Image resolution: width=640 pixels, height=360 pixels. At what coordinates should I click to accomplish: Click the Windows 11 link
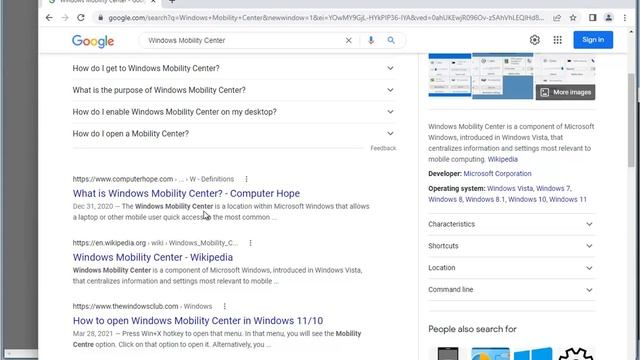[568, 200]
